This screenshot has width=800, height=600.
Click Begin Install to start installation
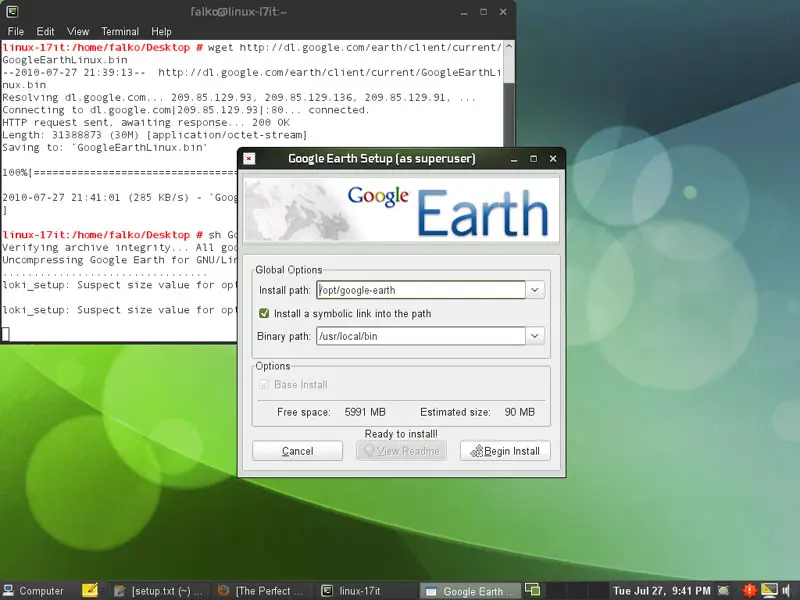(x=505, y=451)
